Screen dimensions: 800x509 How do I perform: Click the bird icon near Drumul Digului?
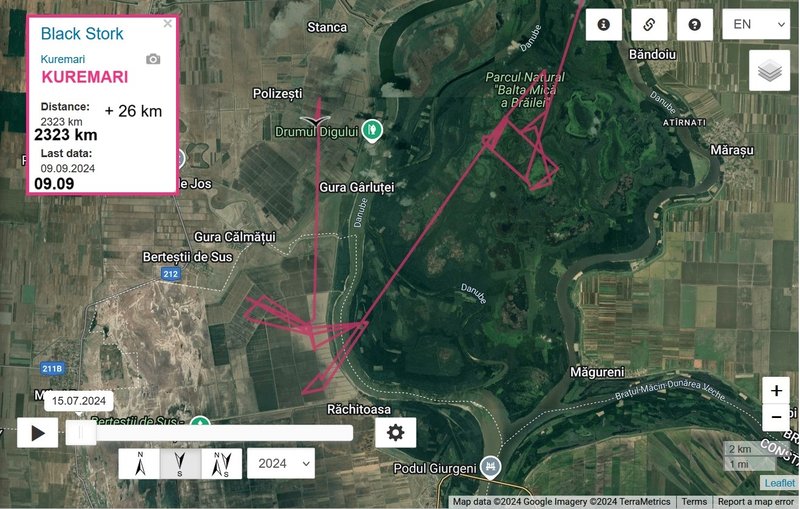pos(315,121)
